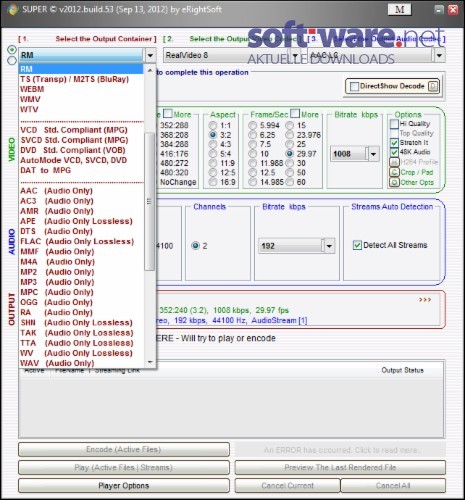Click Play (Active Files | Streams) button
Viewport: 465px width, 500px height.
124,467
